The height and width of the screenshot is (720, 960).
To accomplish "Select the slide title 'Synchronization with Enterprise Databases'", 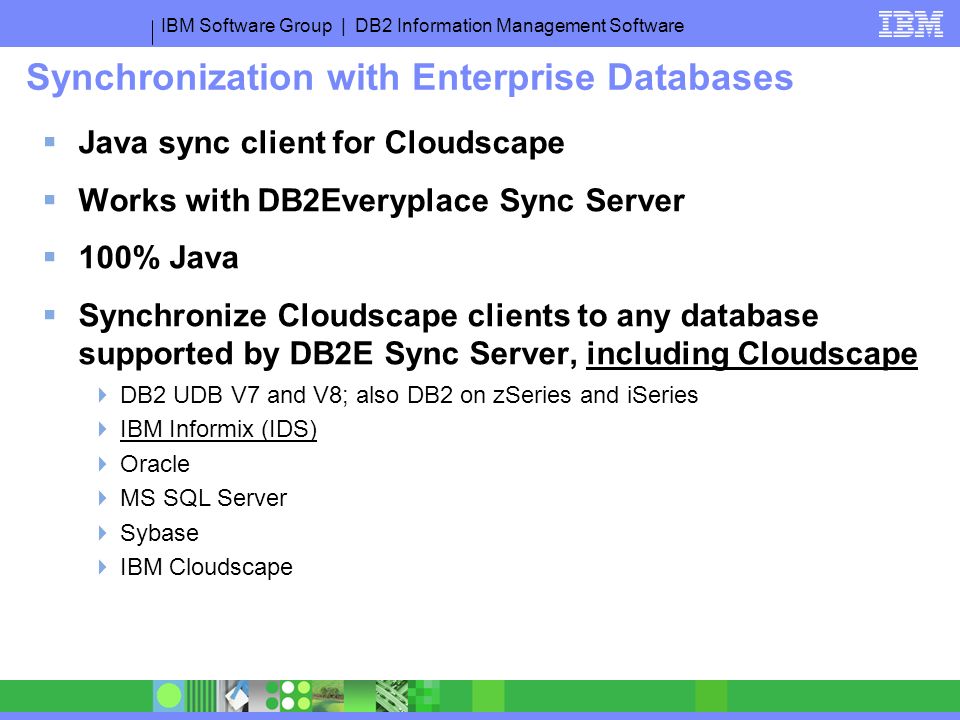I will tap(410, 78).
